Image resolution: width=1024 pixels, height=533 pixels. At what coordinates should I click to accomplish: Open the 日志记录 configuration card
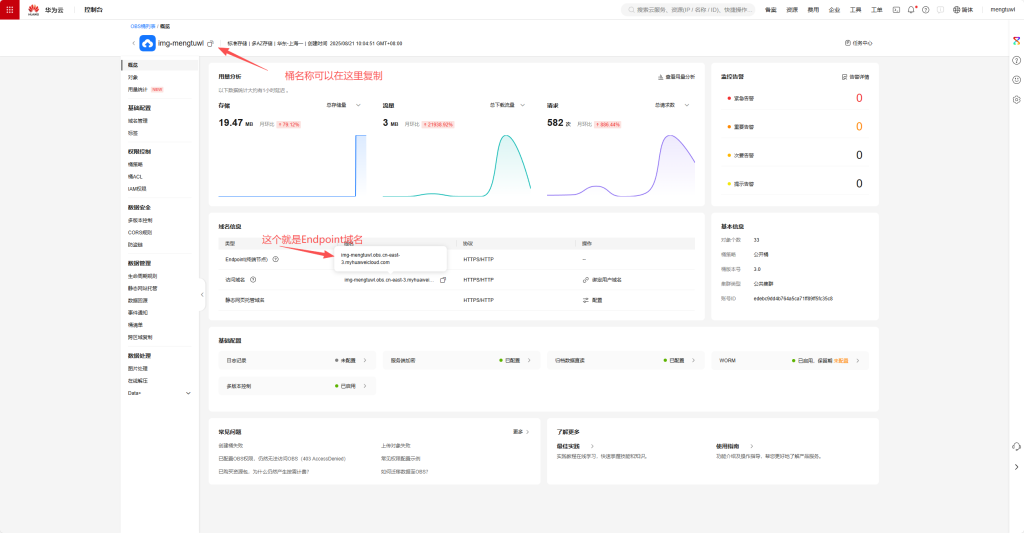coord(292,359)
